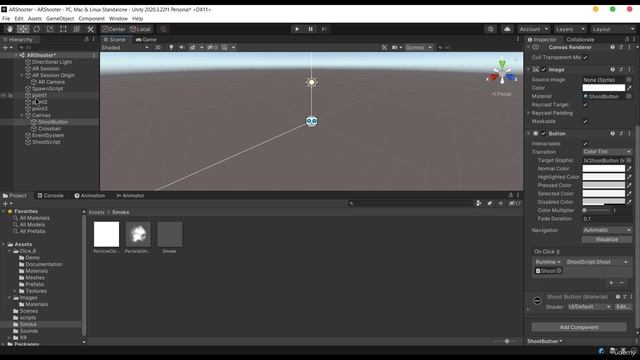Select the Rotate tool
Image resolution: width=640 pixels, height=360 pixels.
point(36,29)
